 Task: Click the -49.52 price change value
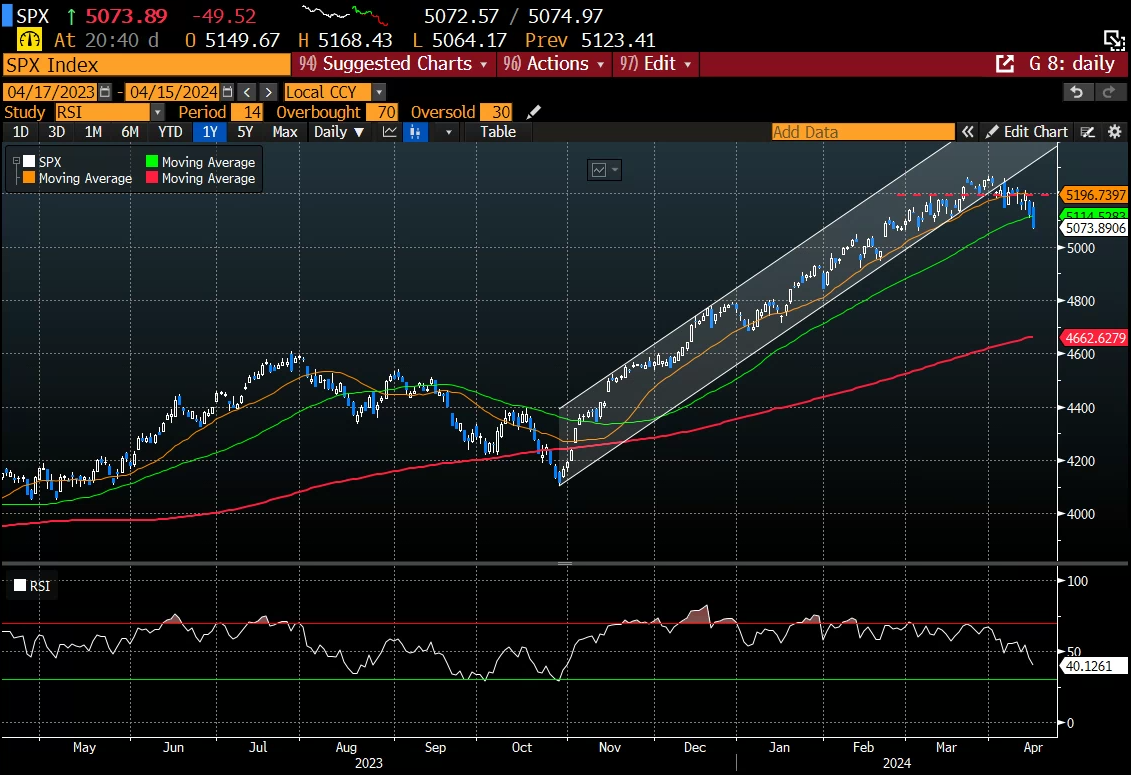(224, 15)
